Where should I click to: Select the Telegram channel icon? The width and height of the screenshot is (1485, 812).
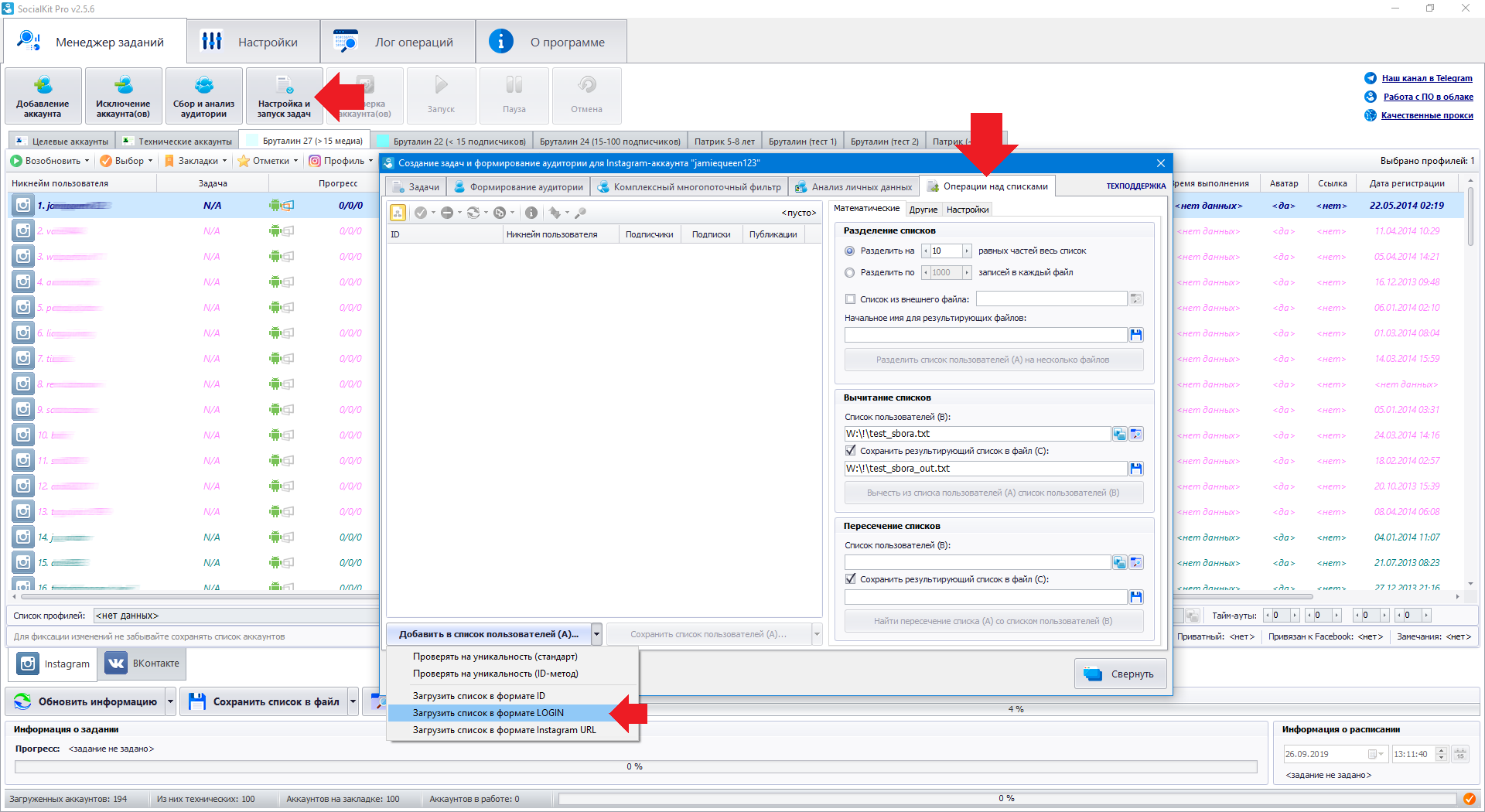click(1371, 78)
